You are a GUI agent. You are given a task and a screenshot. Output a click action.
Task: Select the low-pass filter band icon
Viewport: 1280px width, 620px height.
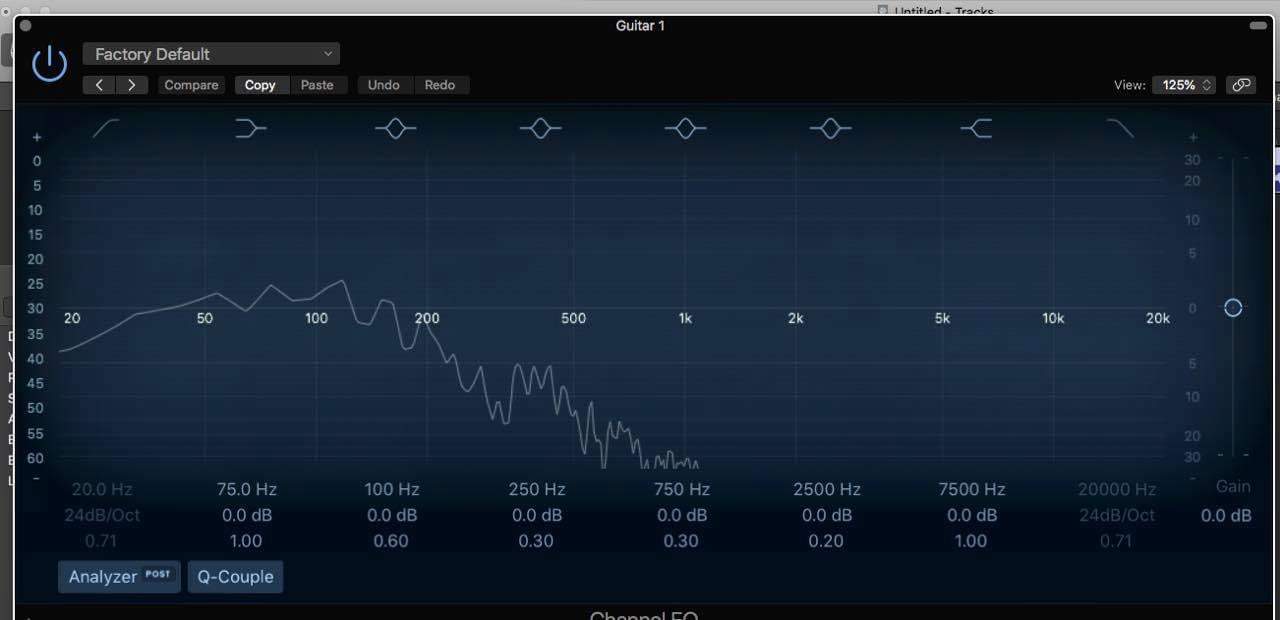click(x=1120, y=128)
